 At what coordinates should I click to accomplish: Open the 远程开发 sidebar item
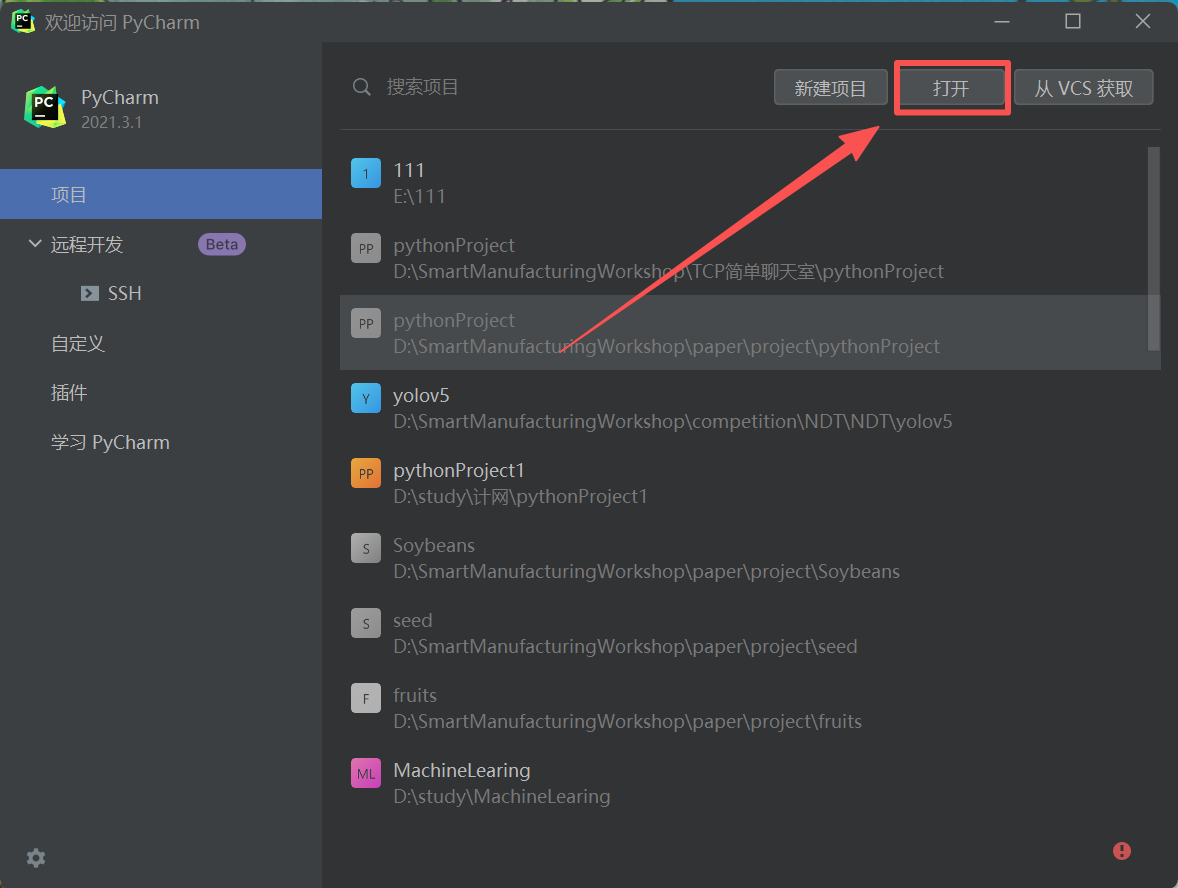[86, 245]
